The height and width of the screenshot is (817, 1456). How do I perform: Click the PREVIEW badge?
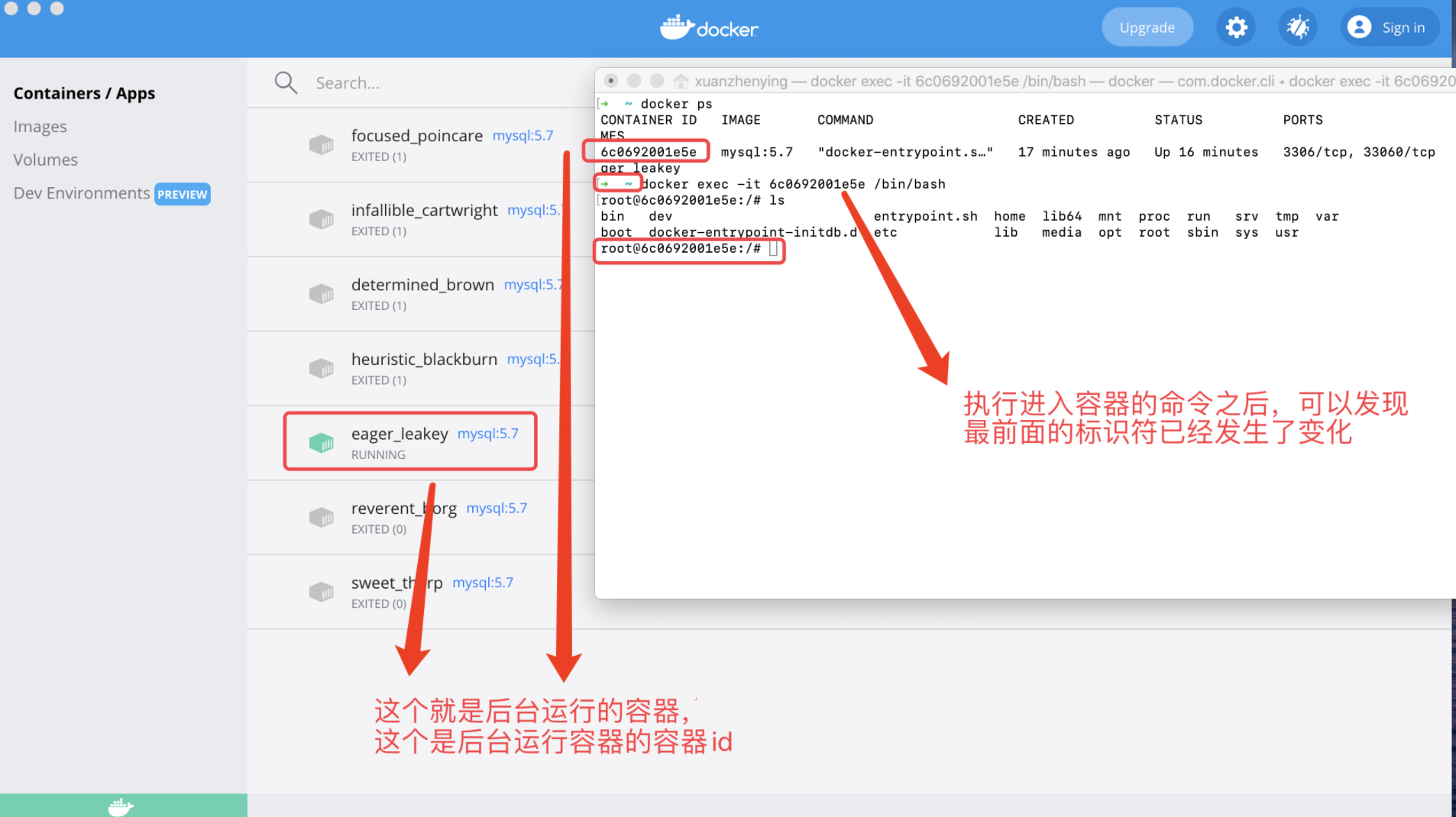pos(183,194)
